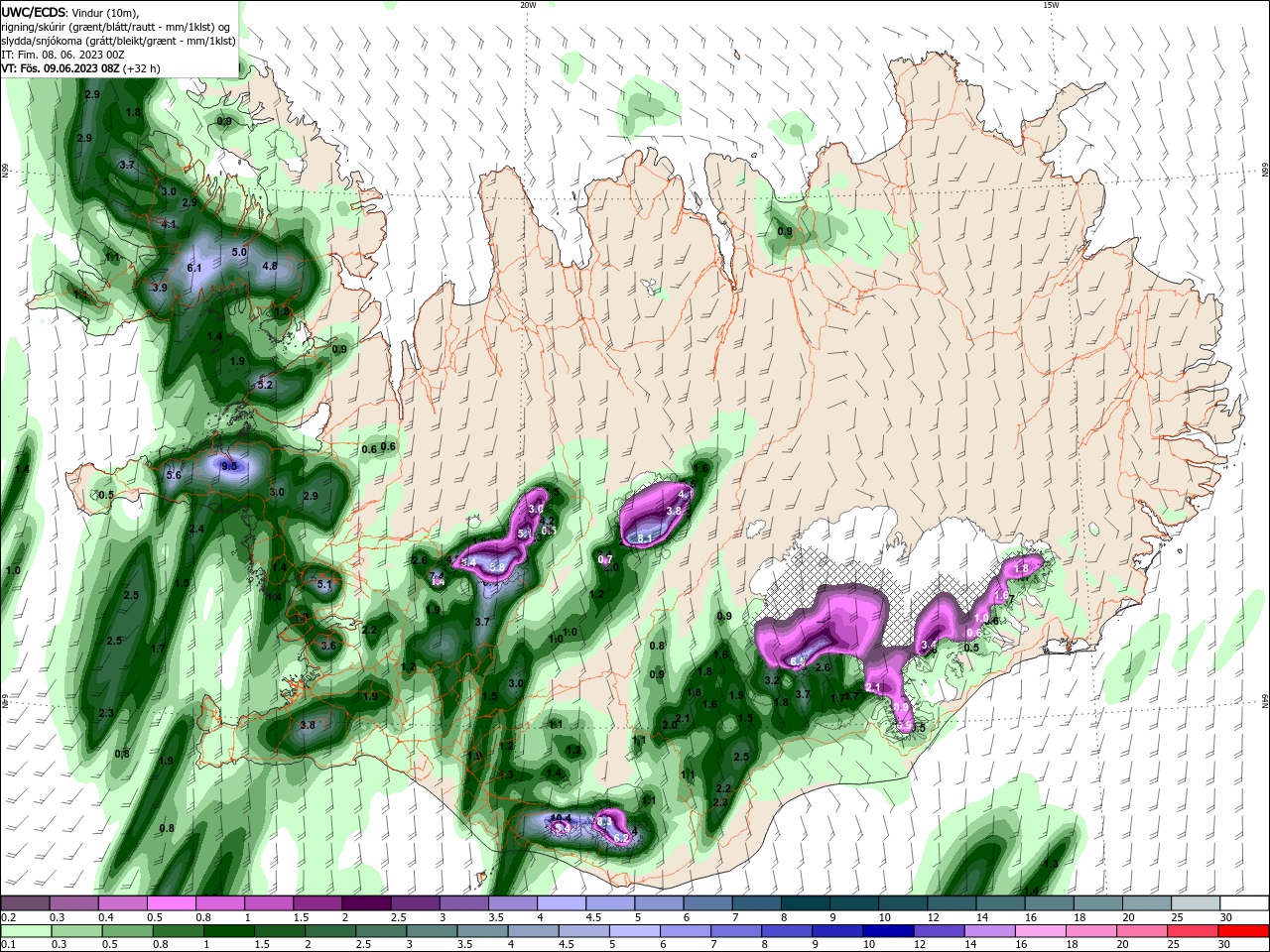The height and width of the screenshot is (952, 1270).
Task: Click the 1.3 value off the southeast coast
Action: tap(1051, 865)
